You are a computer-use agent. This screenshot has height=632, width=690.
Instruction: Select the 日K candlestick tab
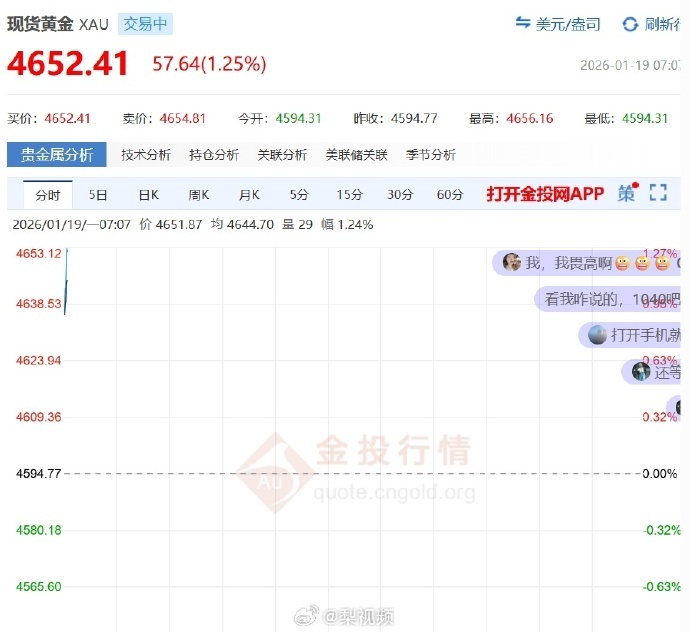(x=148, y=194)
